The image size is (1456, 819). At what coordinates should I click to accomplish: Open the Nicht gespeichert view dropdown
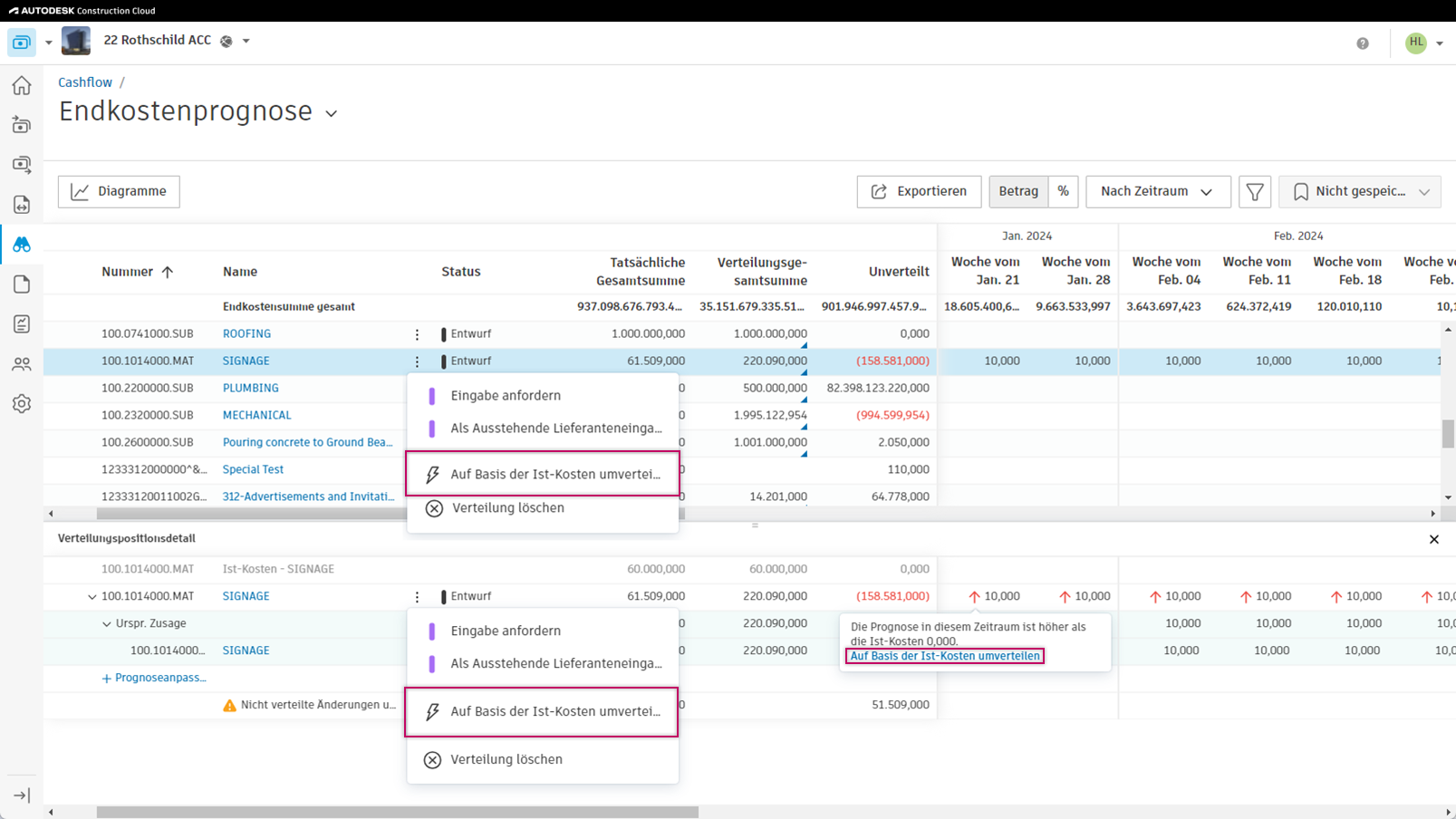(x=1360, y=191)
